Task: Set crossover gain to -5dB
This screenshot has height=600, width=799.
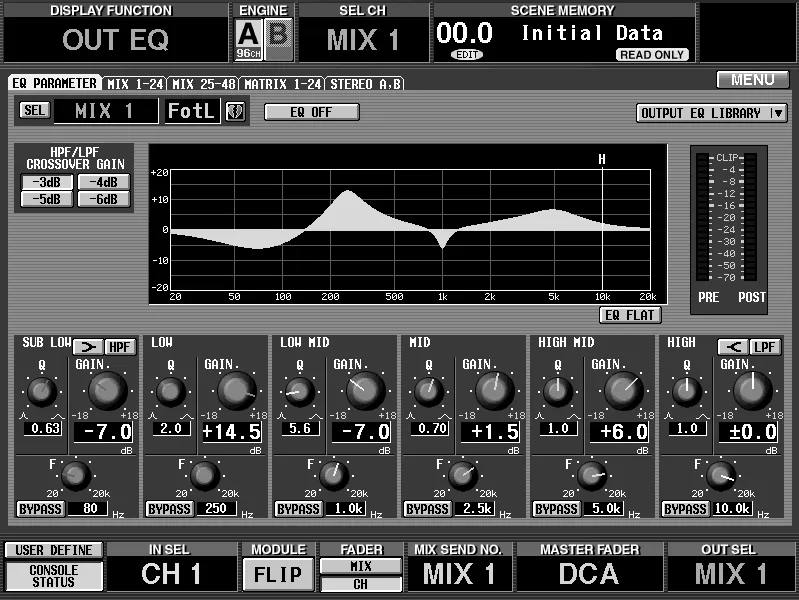Action: click(47, 199)
